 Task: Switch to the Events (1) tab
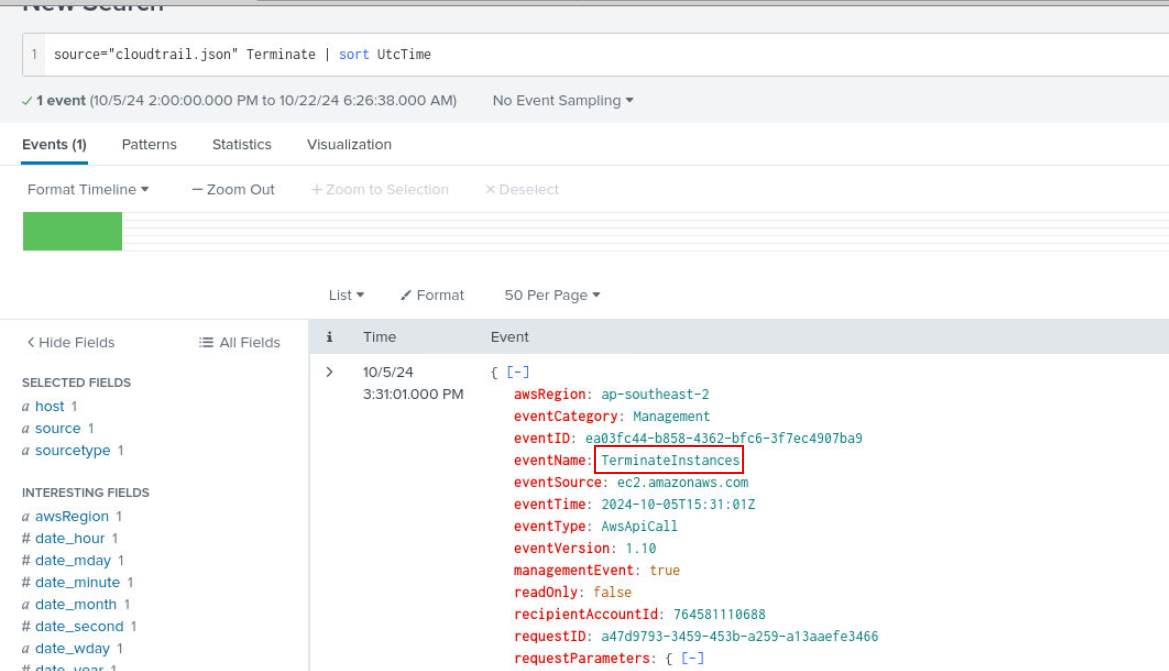click(x=54, y=145)
